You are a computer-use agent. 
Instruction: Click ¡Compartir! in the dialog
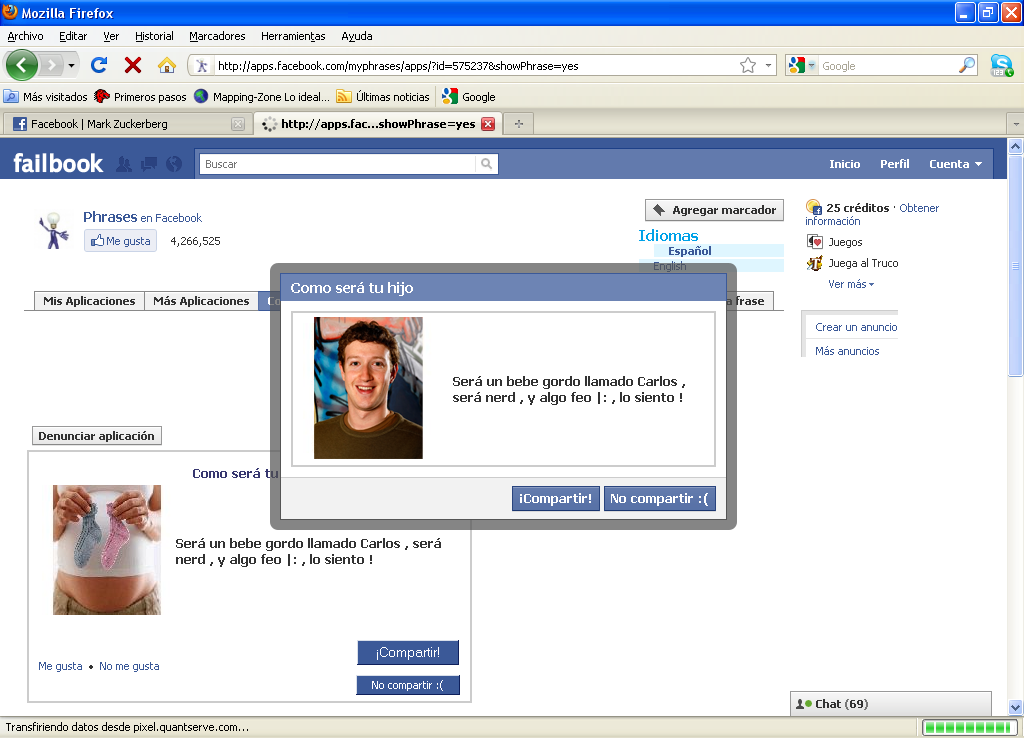click(x=555, y=498)
